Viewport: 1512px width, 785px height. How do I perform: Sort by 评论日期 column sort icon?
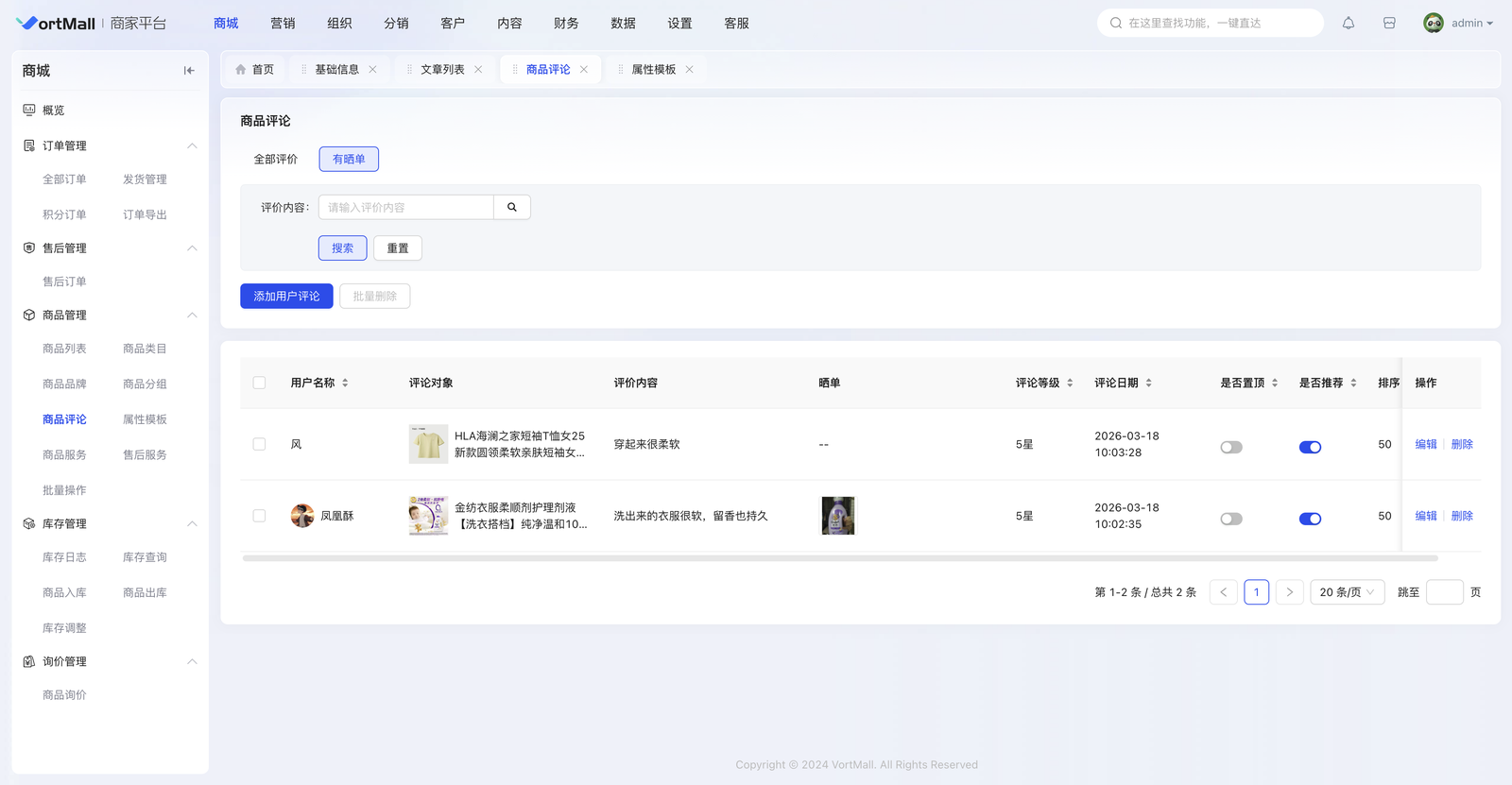(1149, 384)
